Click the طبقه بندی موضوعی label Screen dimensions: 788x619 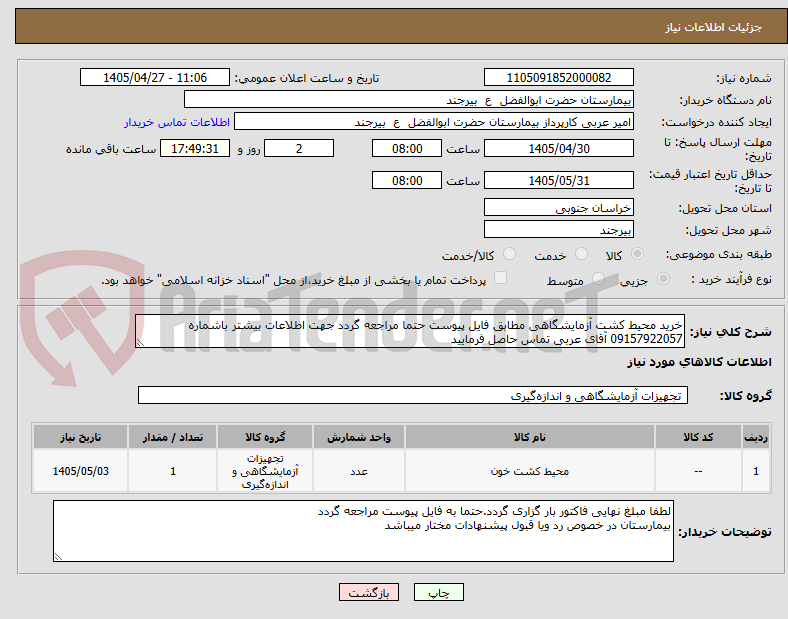click(719, 254)
